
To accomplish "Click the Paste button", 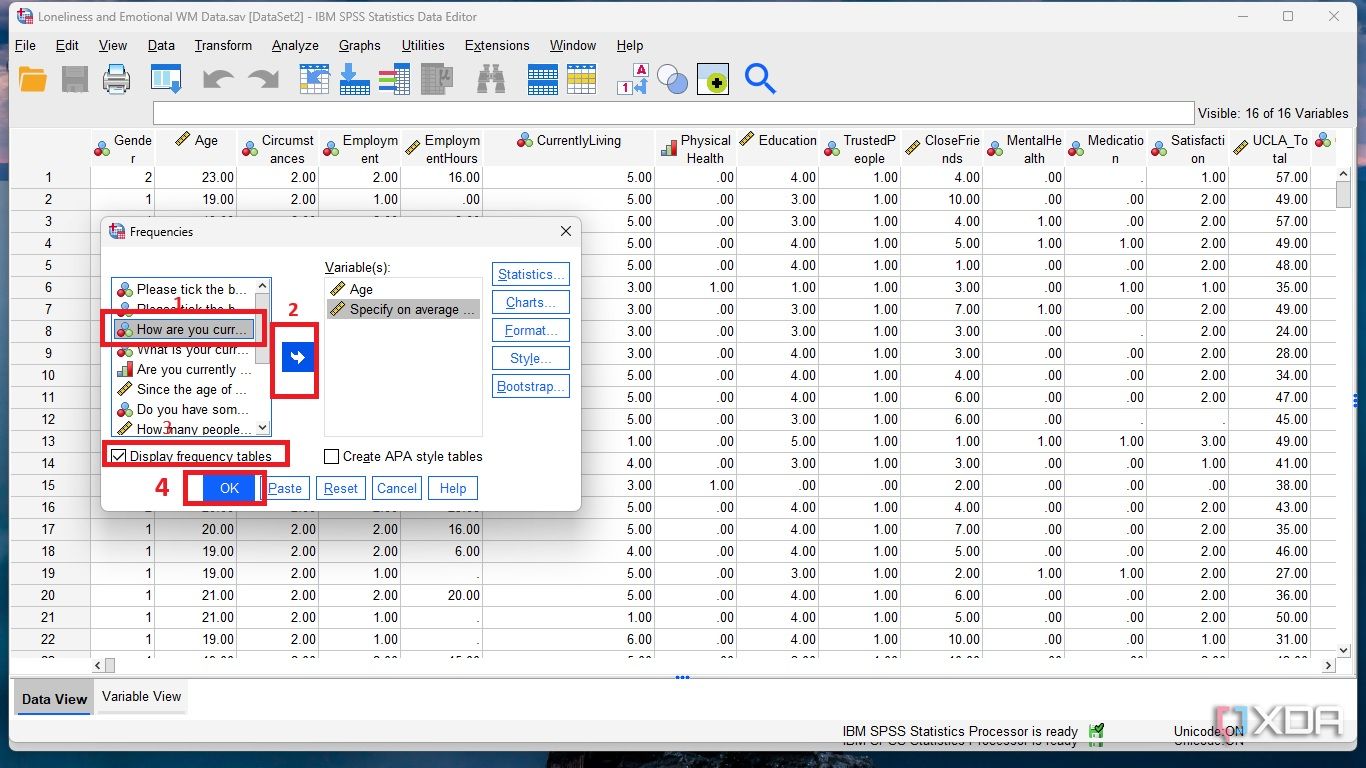I will pos(285,488).
